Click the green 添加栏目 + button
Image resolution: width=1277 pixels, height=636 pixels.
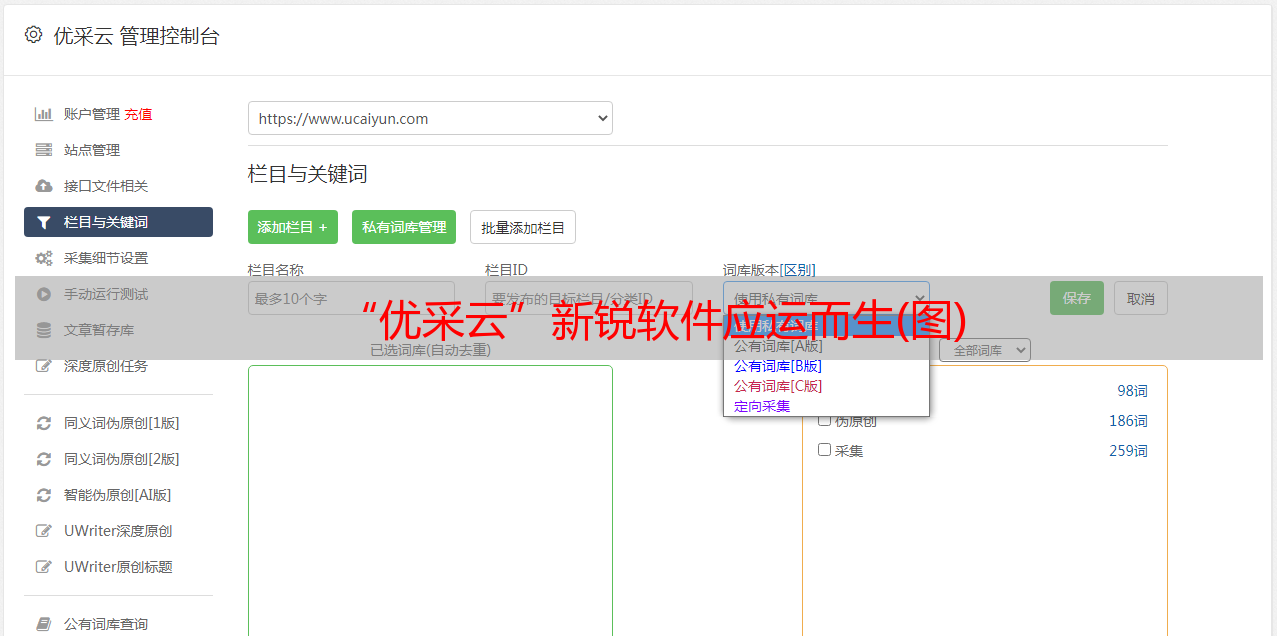coord(293,227)
